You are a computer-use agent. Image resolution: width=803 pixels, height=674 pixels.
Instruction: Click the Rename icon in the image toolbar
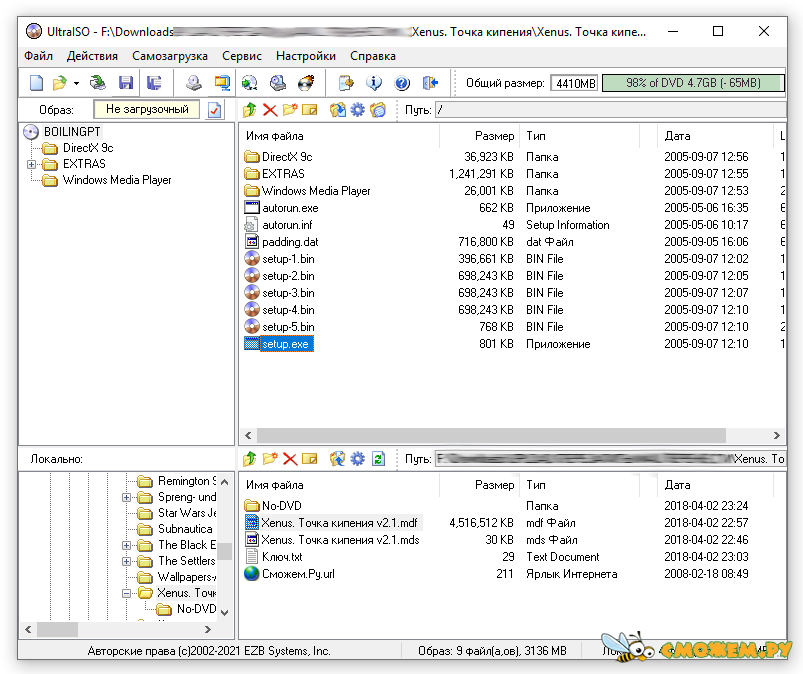310,110
